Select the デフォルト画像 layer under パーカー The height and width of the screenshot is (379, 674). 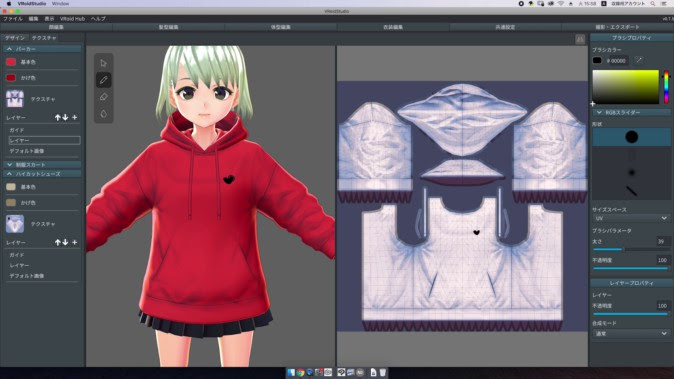pos(27,151)
